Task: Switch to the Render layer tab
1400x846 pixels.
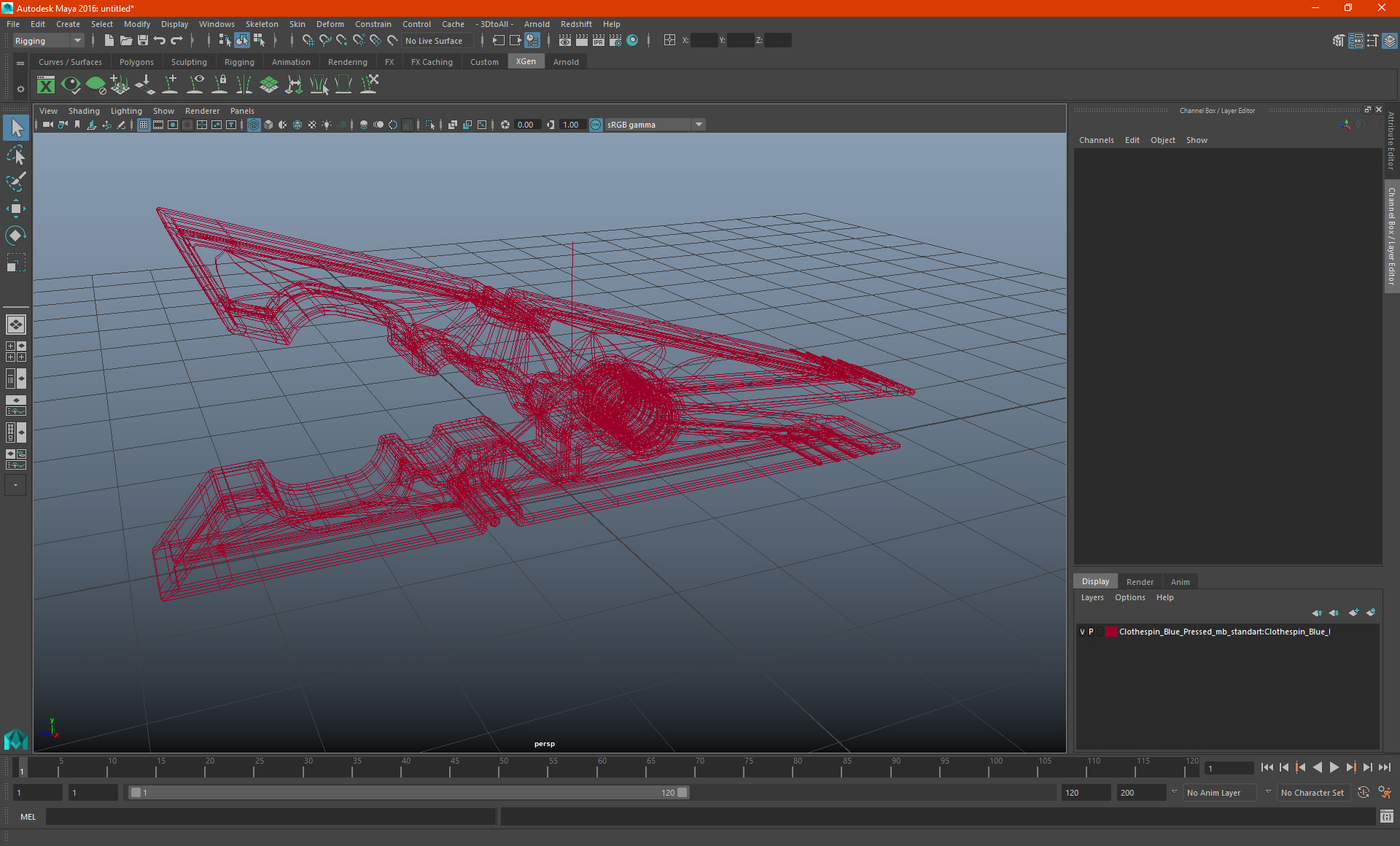Action: (1140, 581)
